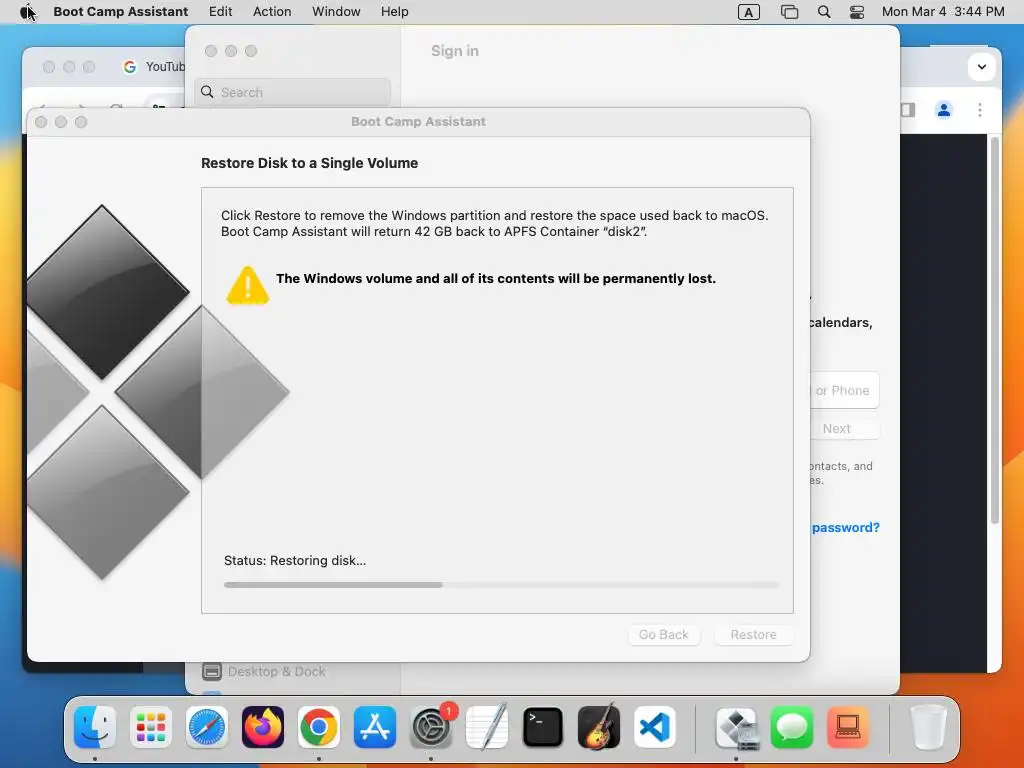Open the Trash in the dock
1024x768 pixels.
coord(929,727)
